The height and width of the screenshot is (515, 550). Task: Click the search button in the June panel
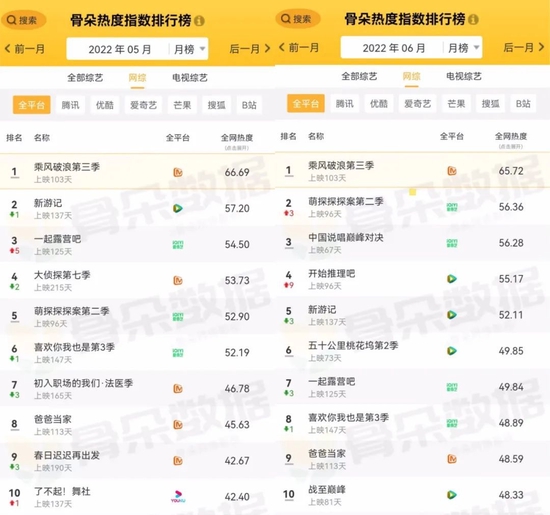[297, 19]
